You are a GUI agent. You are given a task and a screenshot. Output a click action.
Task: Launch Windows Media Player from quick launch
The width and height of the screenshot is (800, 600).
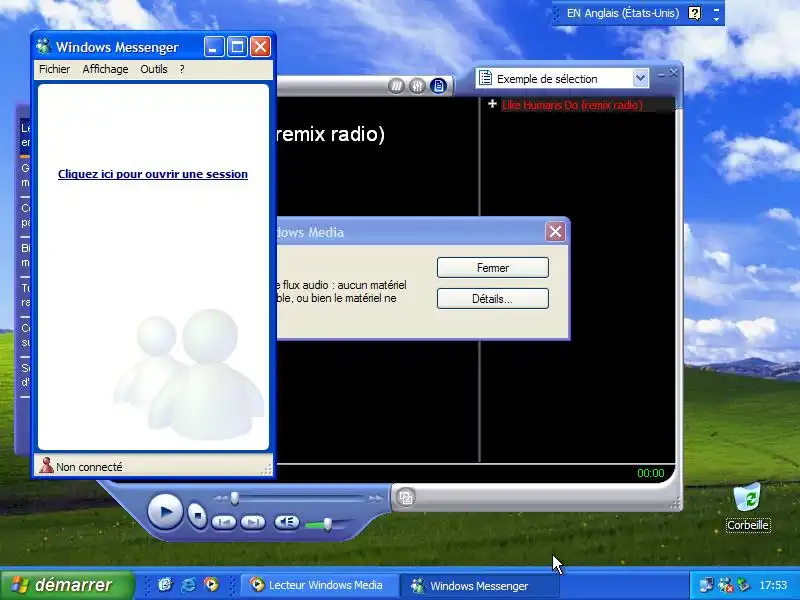[211, 584]
